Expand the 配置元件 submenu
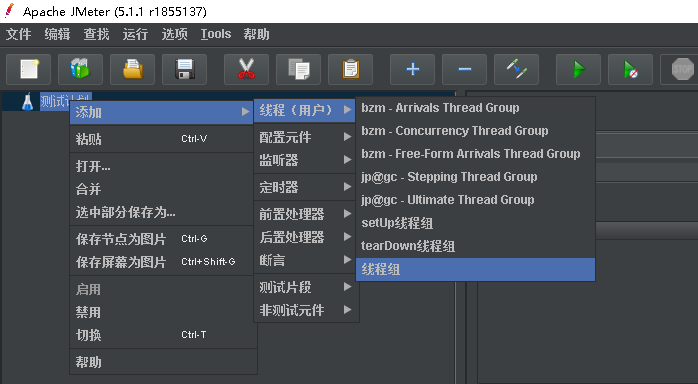698x384 pixels. click(x=305, y=137)
